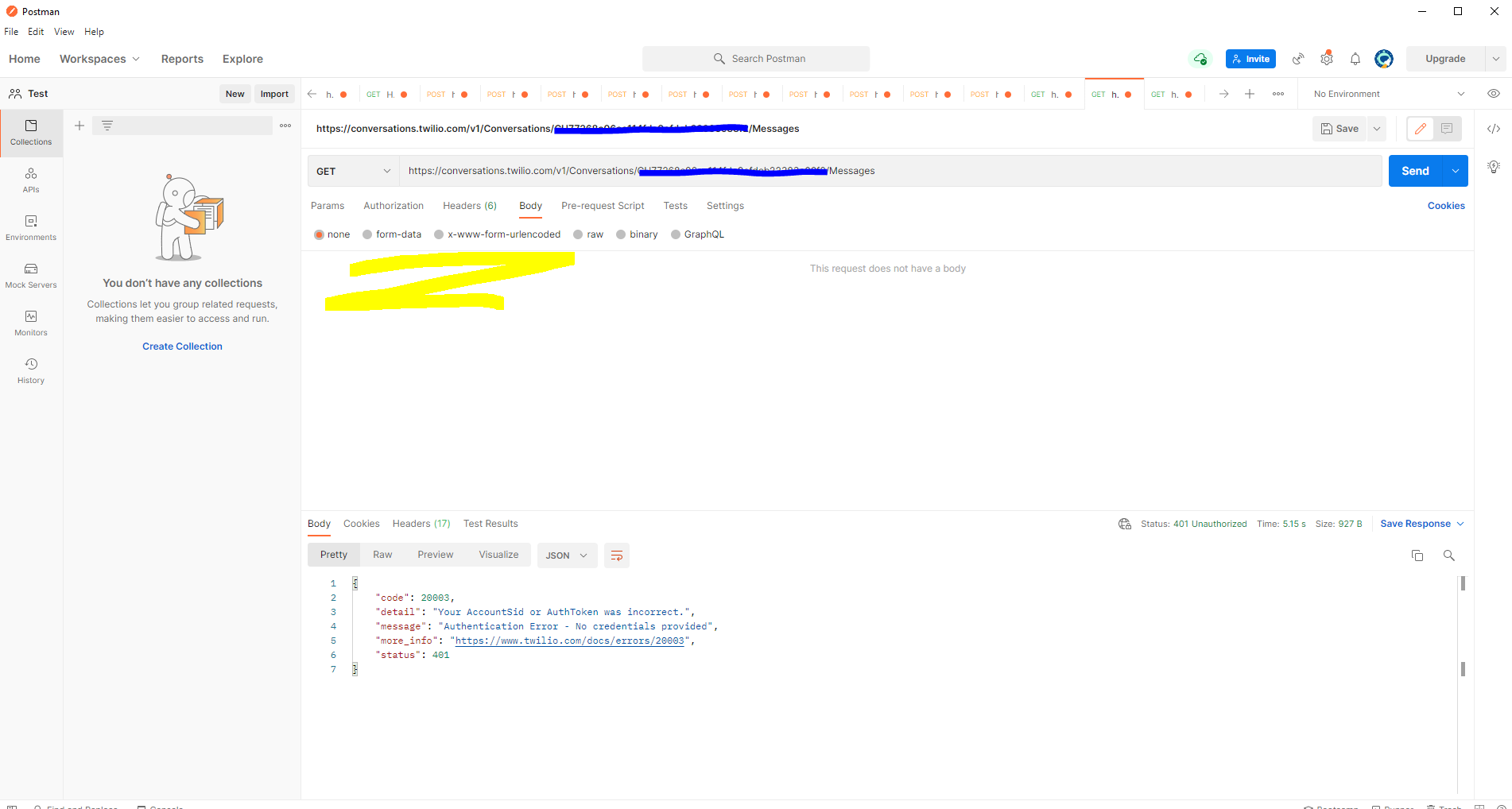The image size is (1512, 809).
Task: Open the Pre-request Script tab
Action: [x=603, y=206]
